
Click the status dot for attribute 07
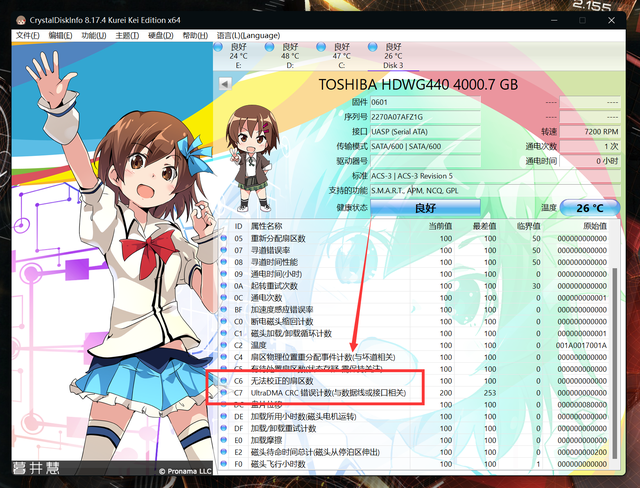224,250
